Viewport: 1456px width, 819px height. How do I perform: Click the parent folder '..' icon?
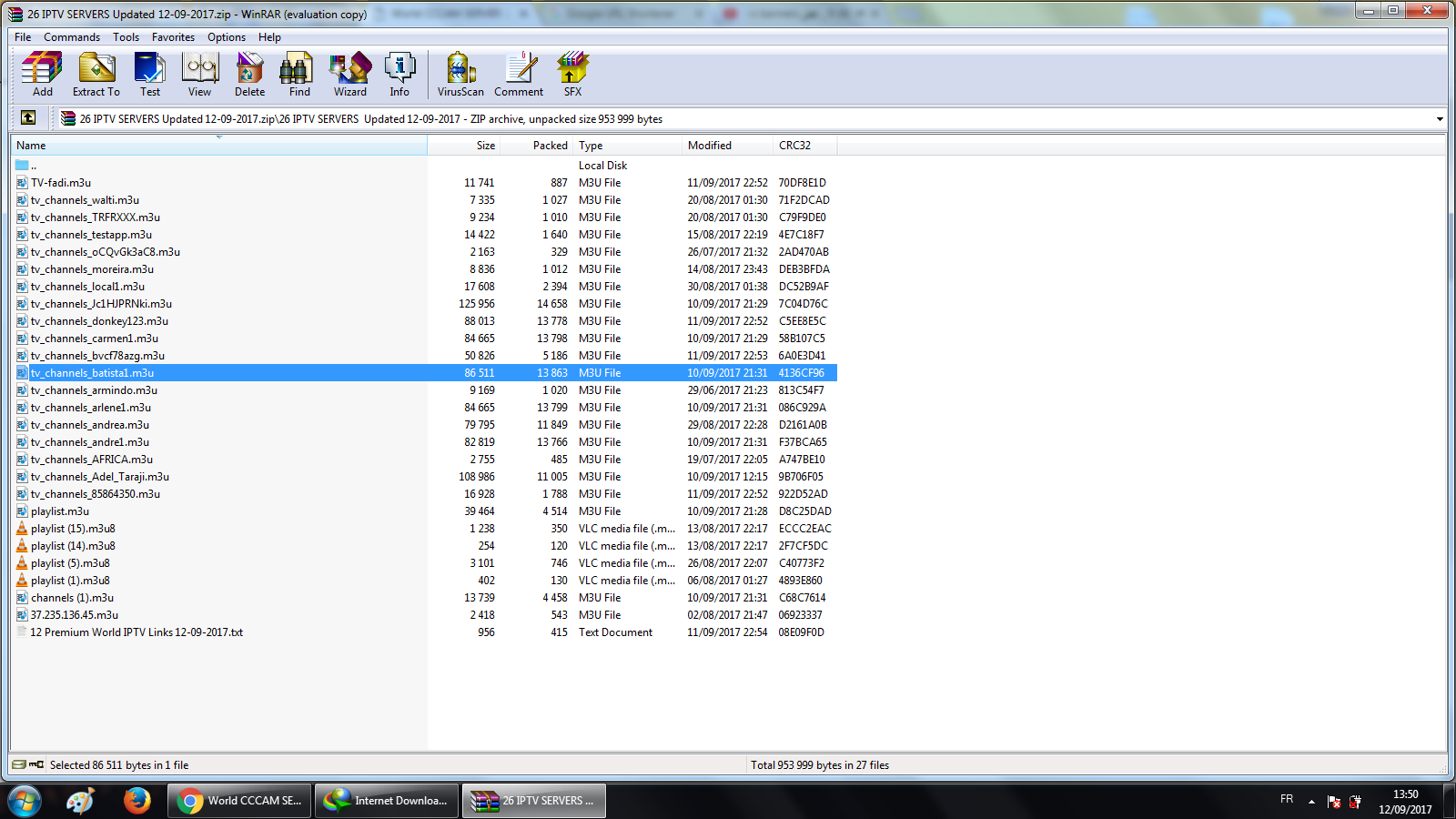click(x=22, y=166)
